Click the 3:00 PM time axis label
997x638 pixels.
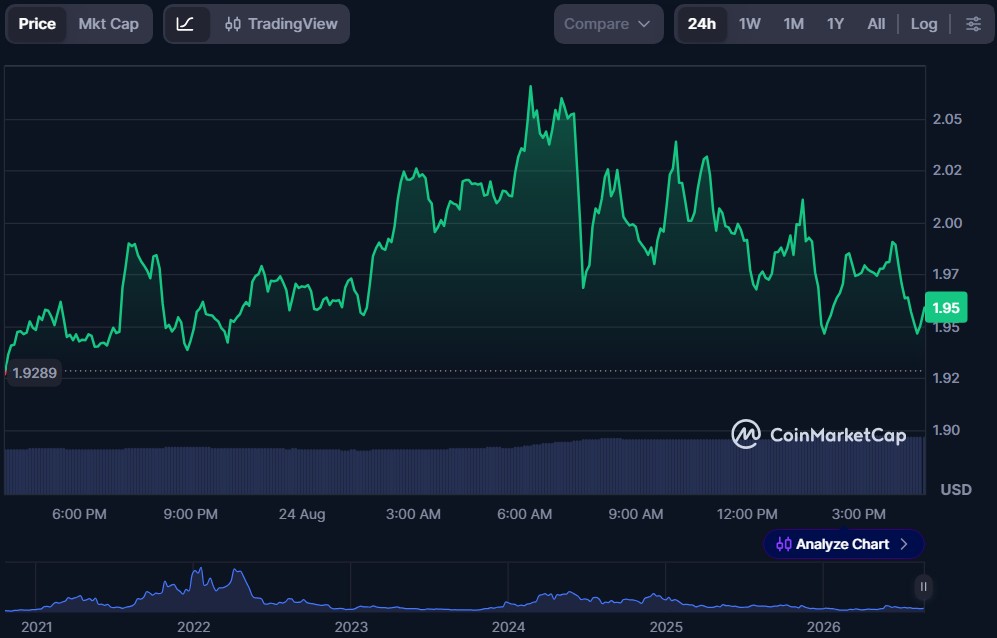click(858, 514)
